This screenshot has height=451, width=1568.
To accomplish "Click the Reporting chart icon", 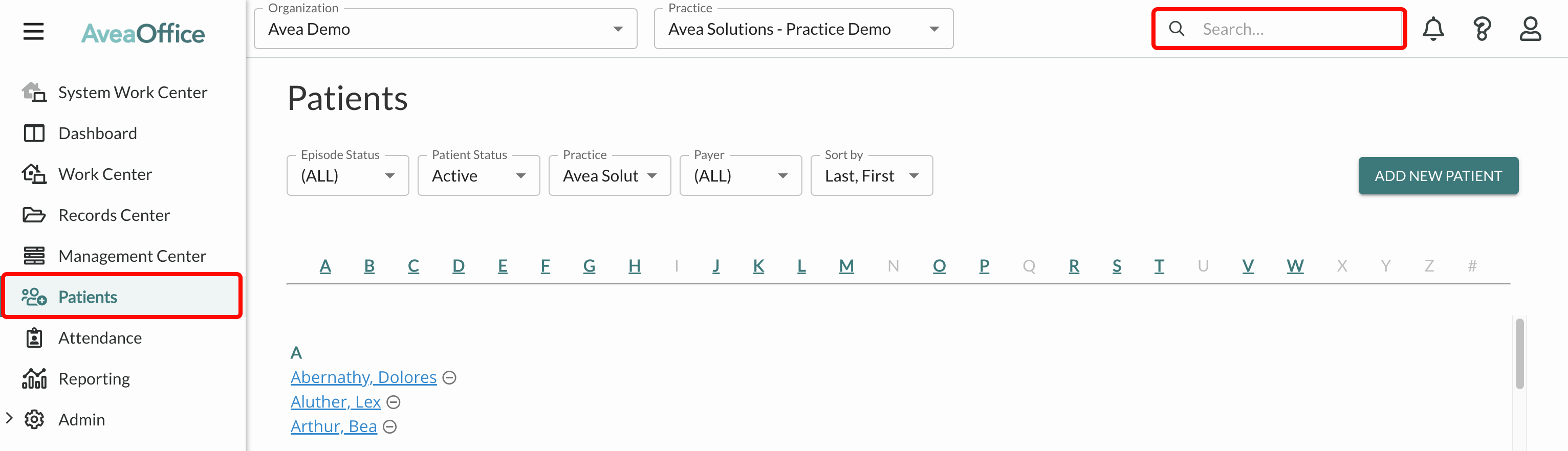I will (x=34, y=378).
